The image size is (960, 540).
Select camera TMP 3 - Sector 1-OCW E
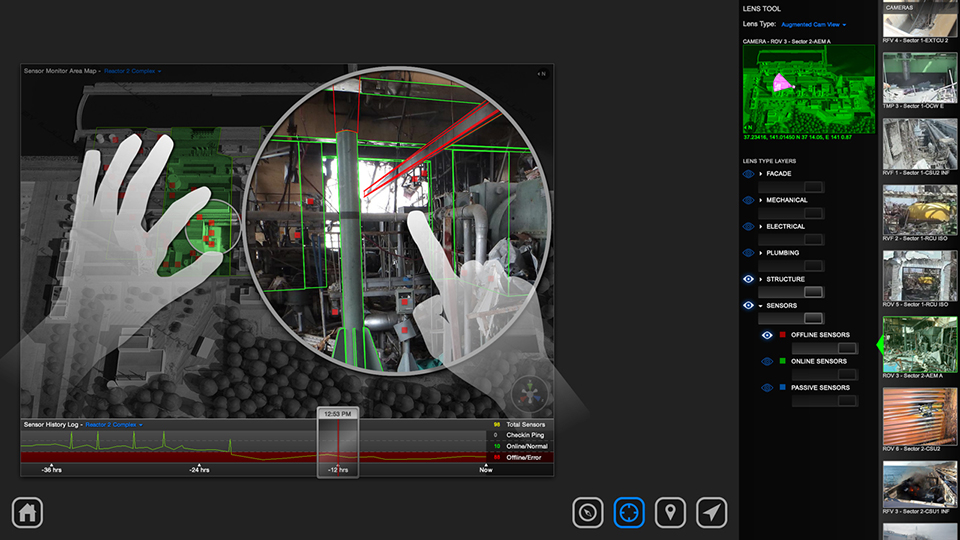point(920,81)
